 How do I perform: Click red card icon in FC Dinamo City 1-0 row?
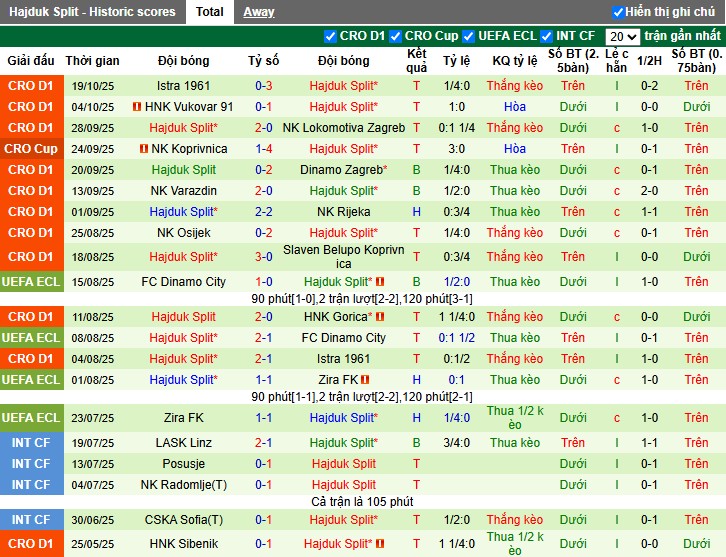[380, 282]
